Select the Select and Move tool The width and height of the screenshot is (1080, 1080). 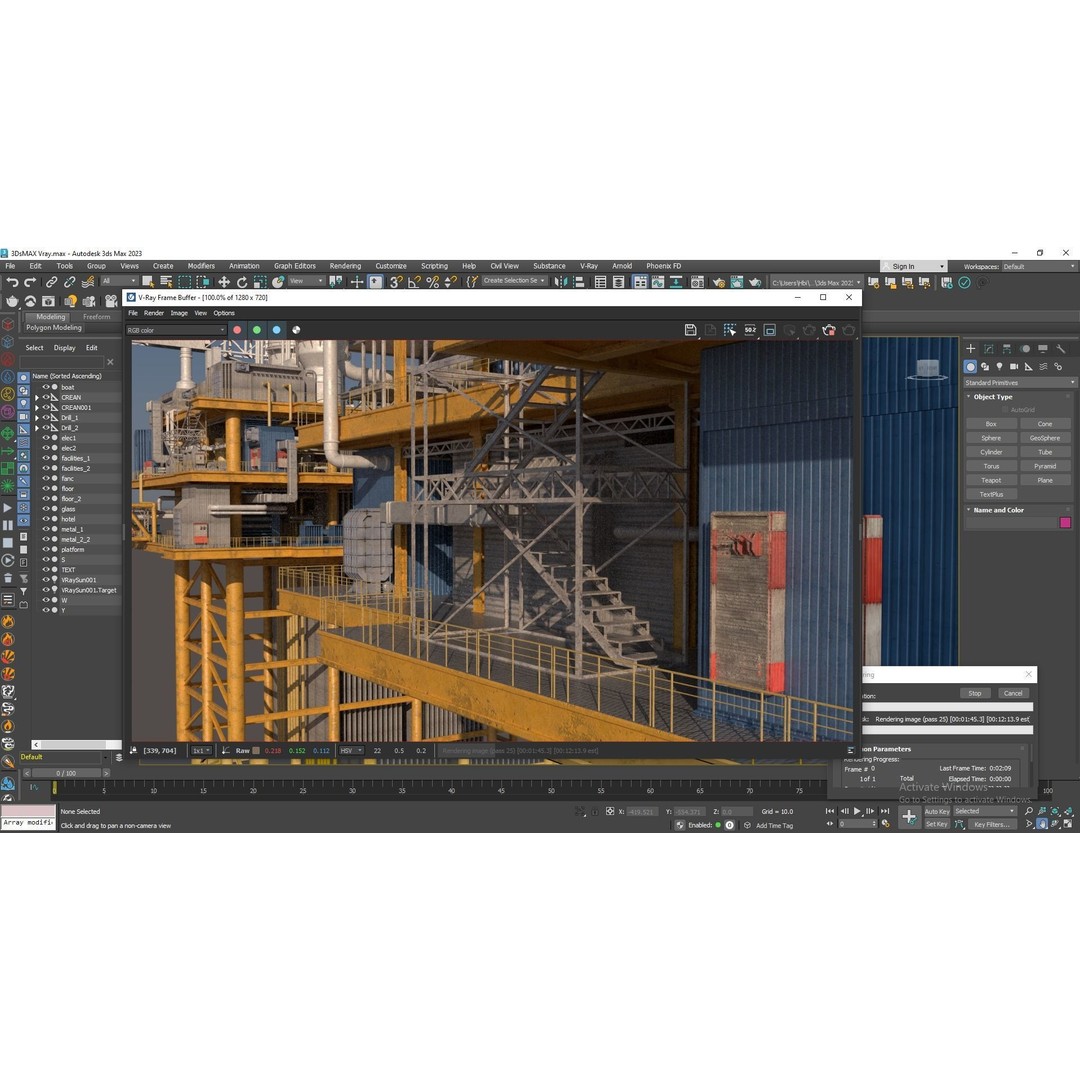click(225, 281)
